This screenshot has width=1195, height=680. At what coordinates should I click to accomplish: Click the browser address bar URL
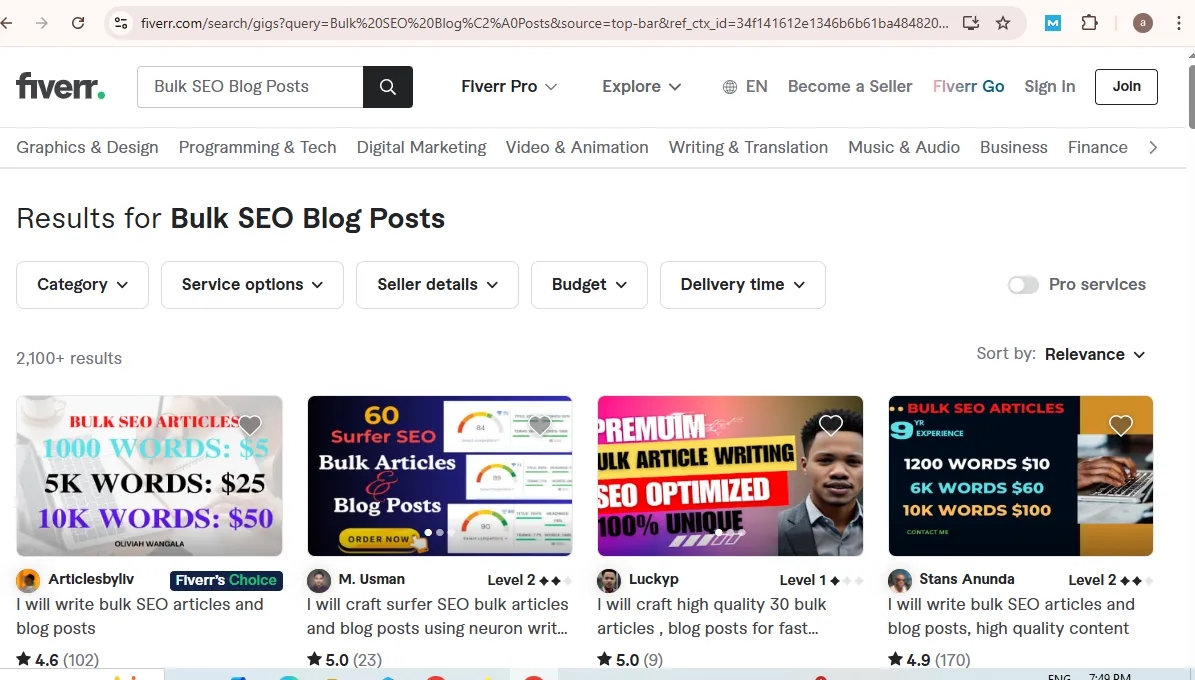544,23
